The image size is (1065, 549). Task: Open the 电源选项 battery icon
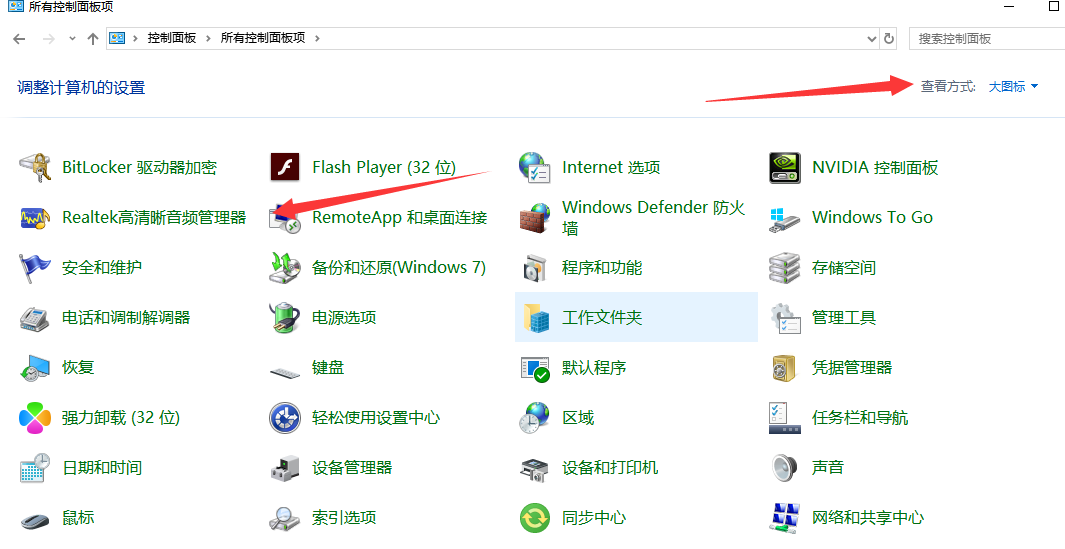285,318
